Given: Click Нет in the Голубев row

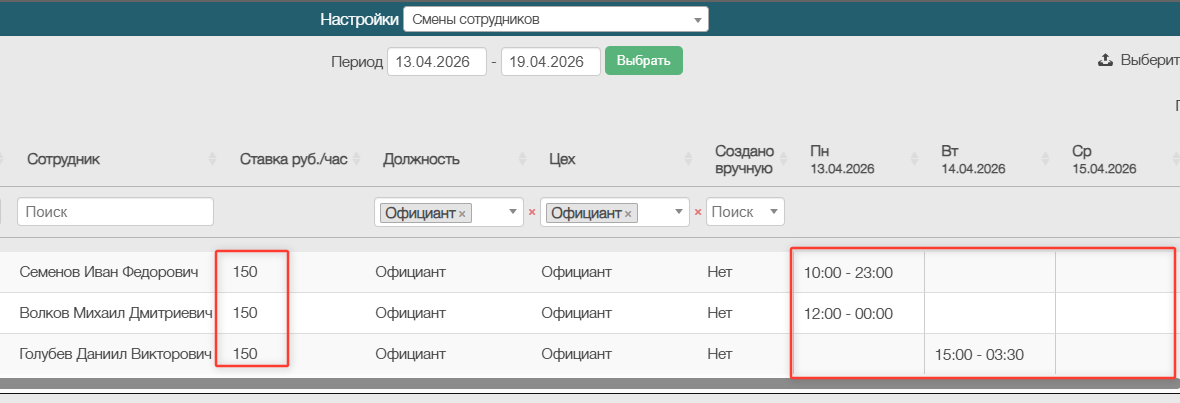Looking at the screenshot, I should coord(719,353).
